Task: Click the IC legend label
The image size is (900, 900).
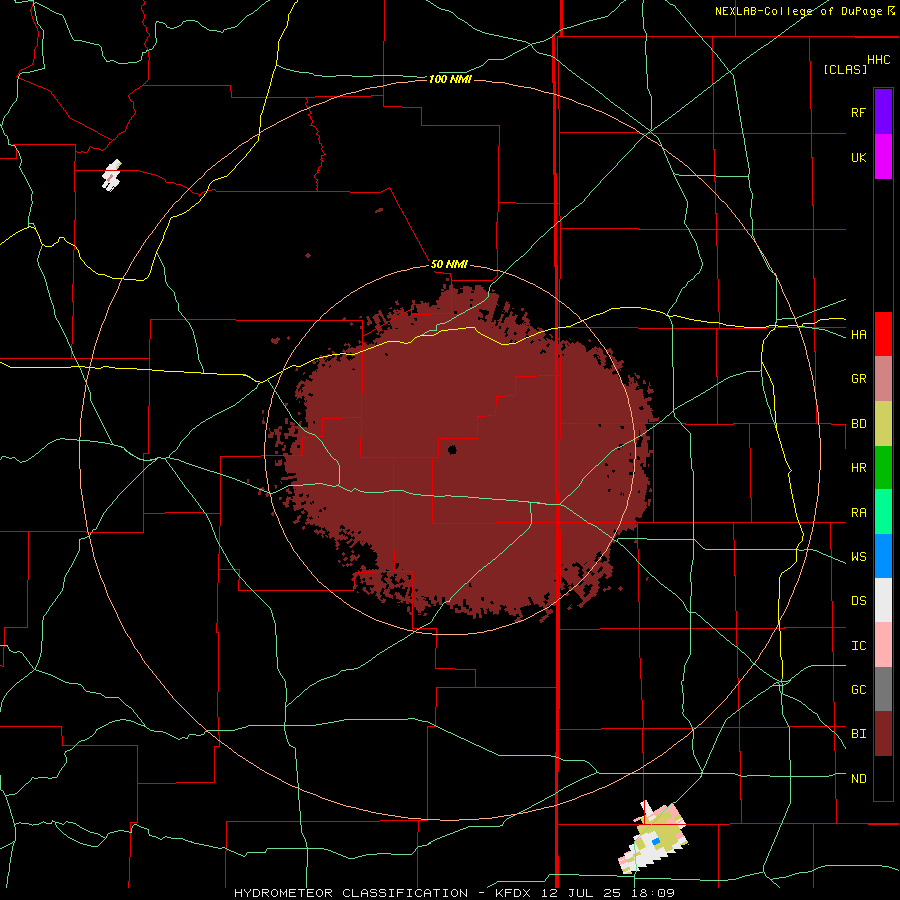Action: 858,646
